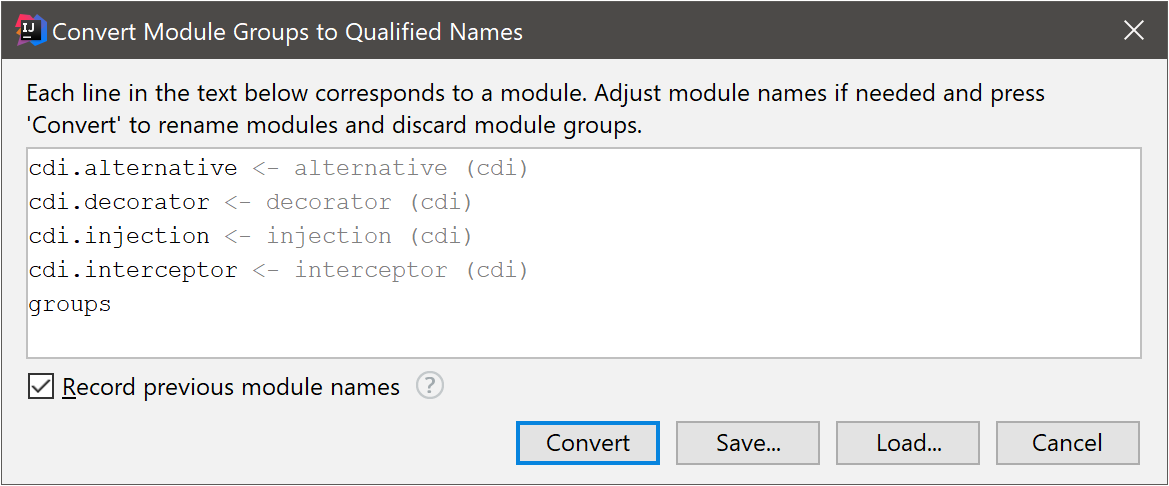
Task: Toggle Record previous module names checkbox
Action: click(41, 386)
